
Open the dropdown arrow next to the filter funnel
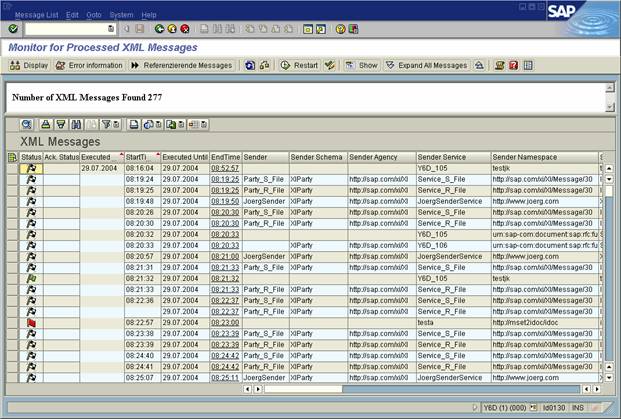click(116, 125)
